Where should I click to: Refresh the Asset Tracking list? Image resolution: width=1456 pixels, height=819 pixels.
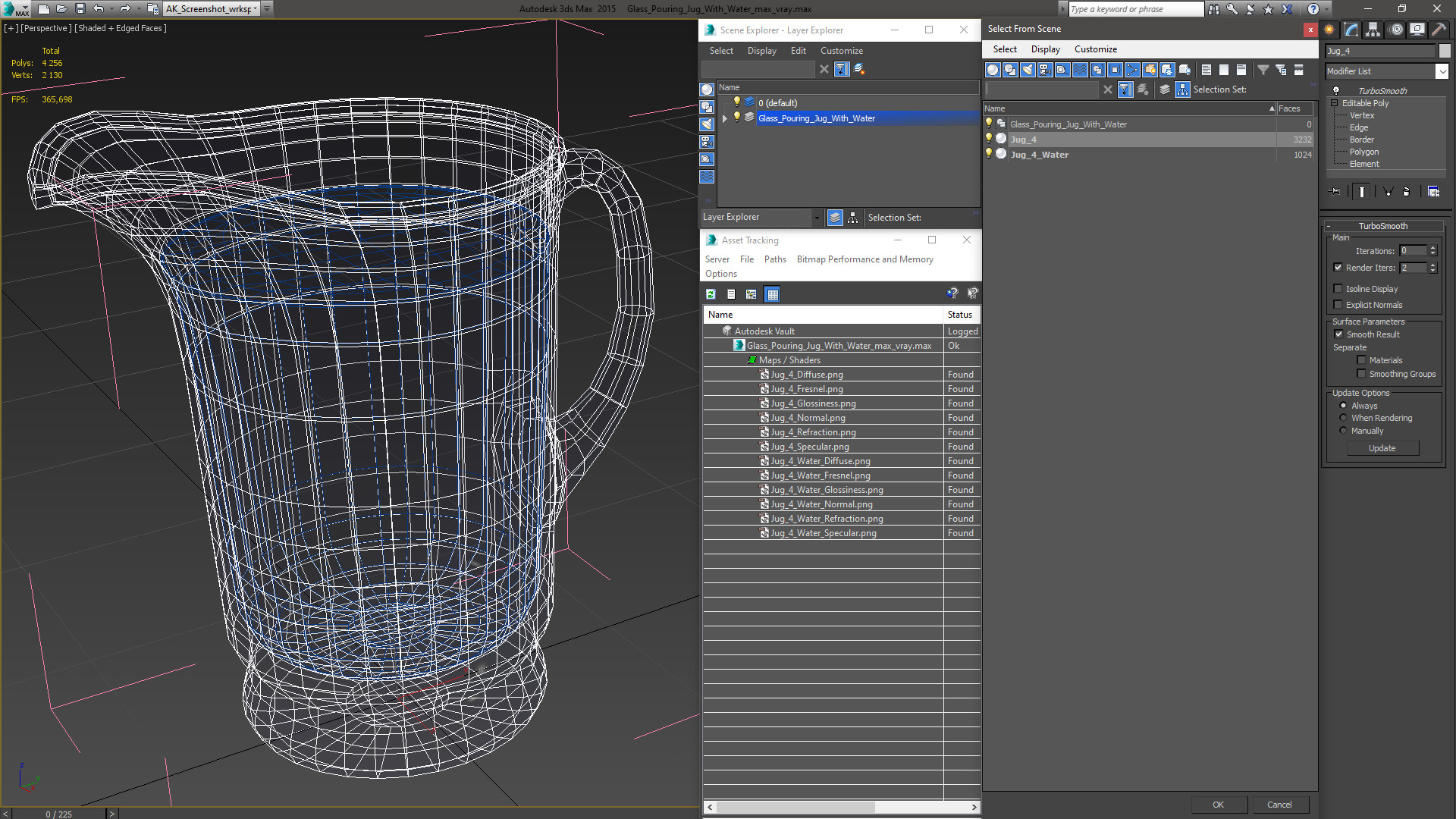click(x=711, y=294)
